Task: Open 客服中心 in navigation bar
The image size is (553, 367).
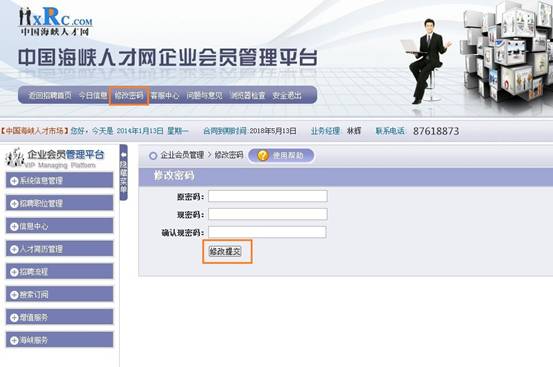Action: 165,95
